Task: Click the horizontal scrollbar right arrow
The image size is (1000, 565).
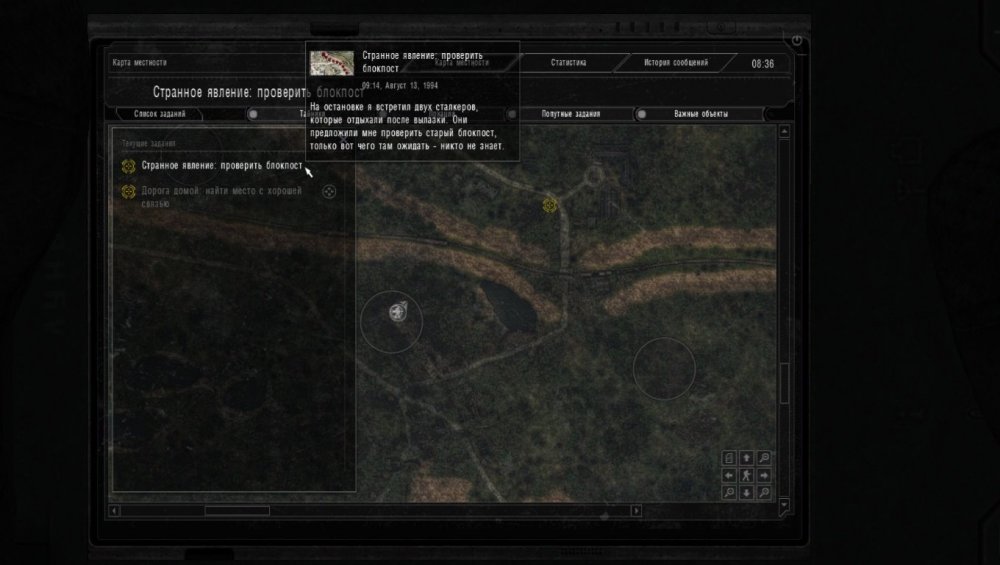Action: tap(636, 511)
